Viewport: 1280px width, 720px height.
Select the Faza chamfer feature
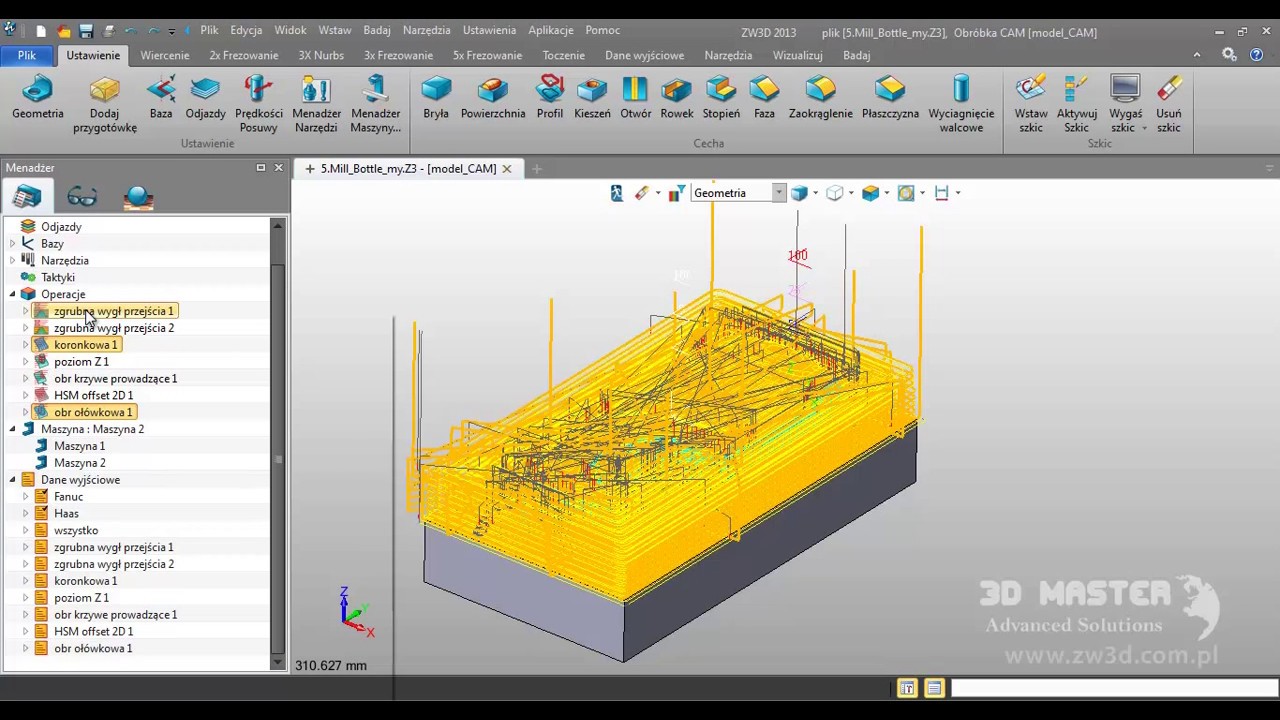pyautogui.click(x=764, y=98)
